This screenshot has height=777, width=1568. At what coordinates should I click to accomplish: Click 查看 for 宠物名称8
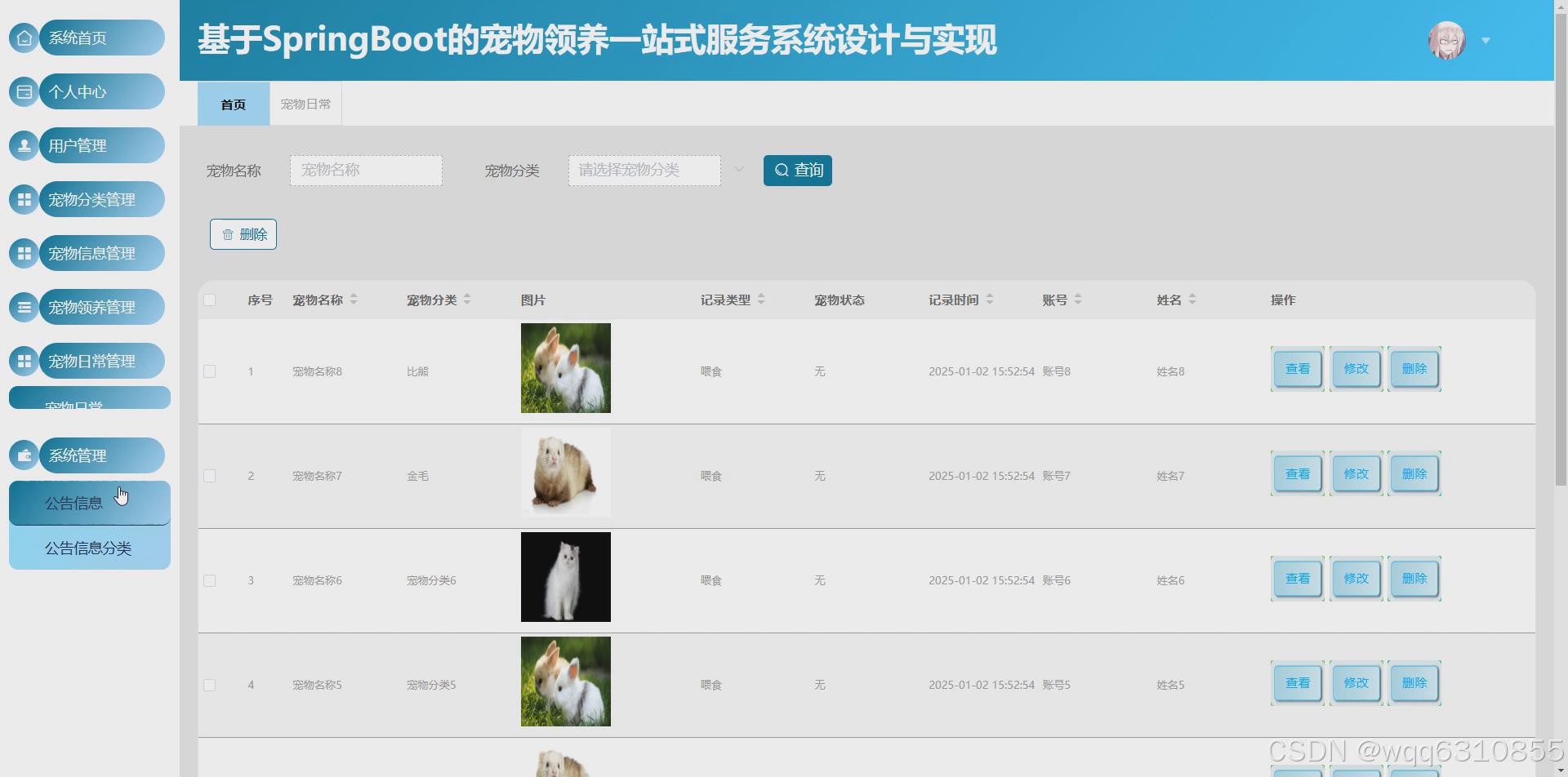(1298, 369)
